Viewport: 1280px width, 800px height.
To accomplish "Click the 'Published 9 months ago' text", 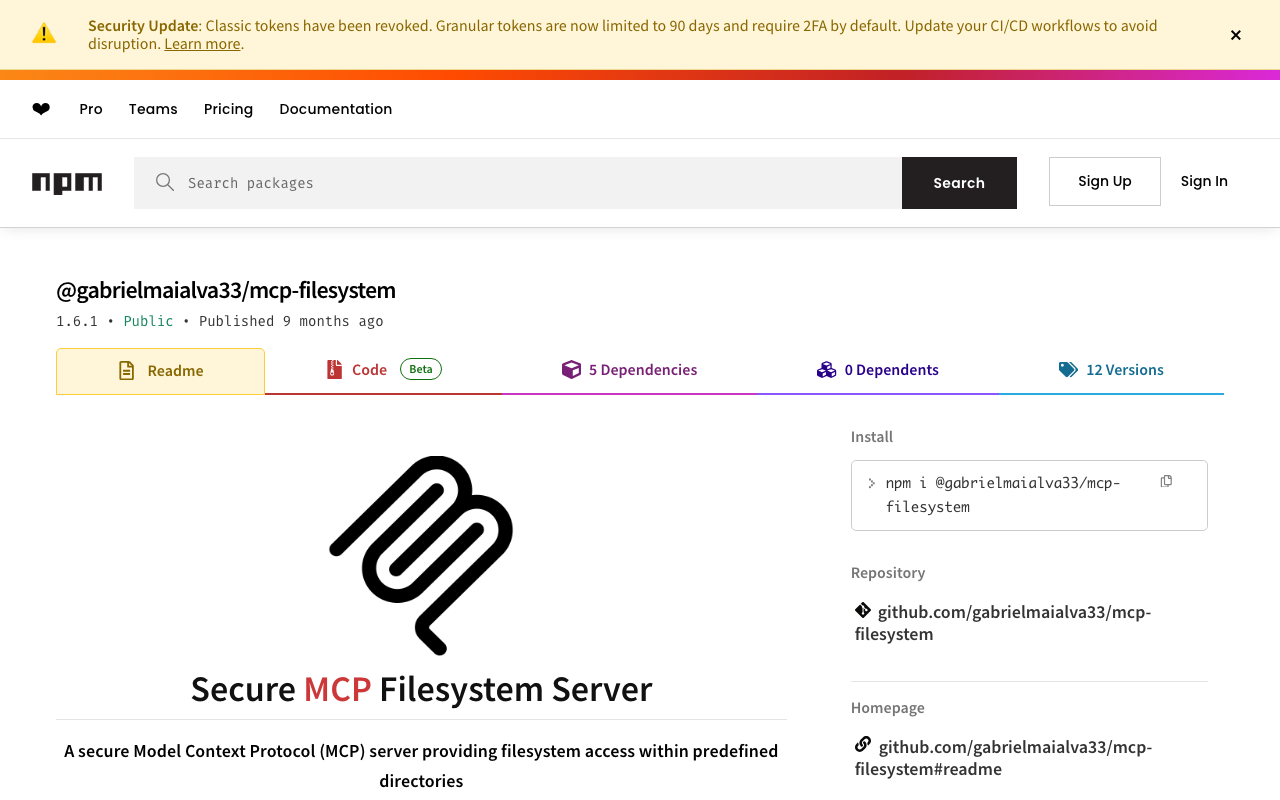I will [291, 321].
